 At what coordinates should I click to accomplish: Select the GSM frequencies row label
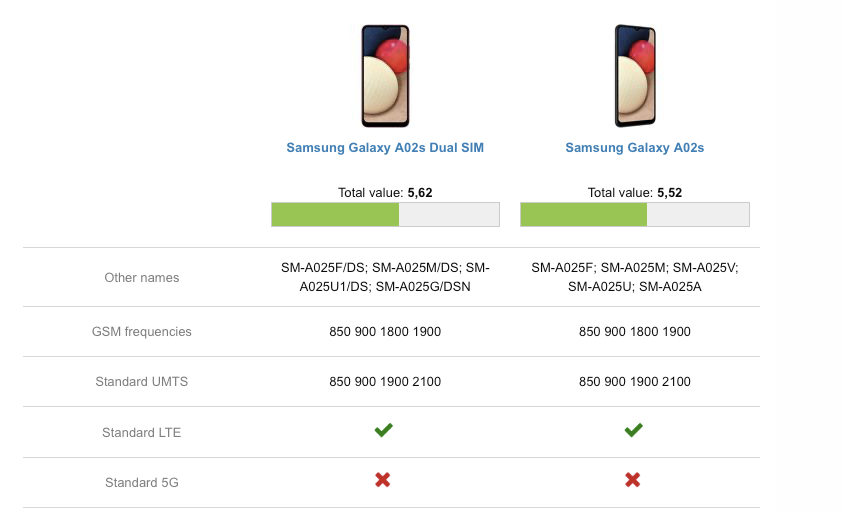pyautogui.click(x=142, y=332)
